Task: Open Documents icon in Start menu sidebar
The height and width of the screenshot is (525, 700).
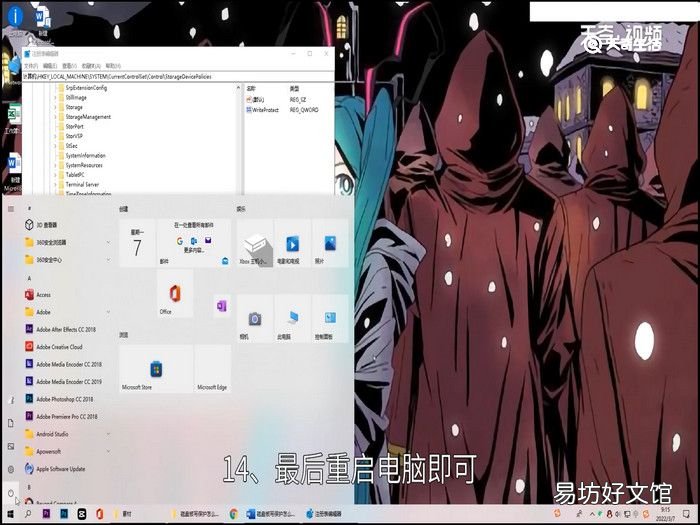Action: point(11,423)
